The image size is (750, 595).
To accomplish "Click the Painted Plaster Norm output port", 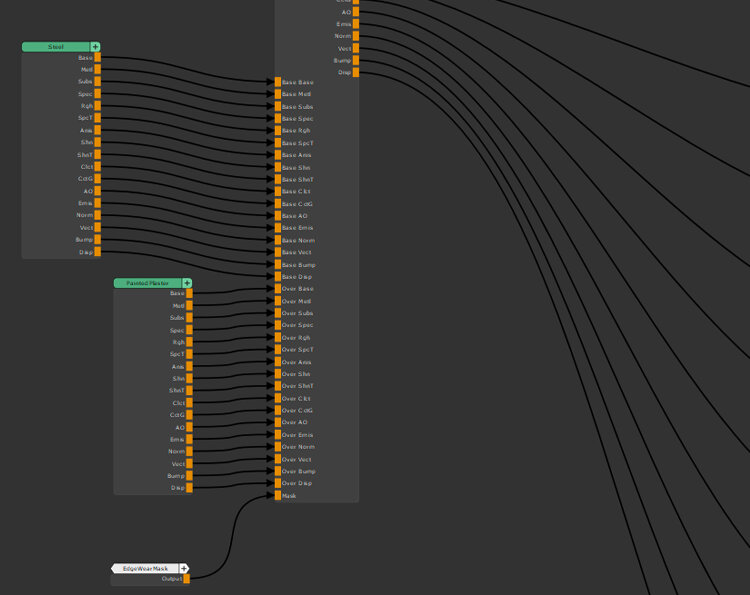I will 189,451.
